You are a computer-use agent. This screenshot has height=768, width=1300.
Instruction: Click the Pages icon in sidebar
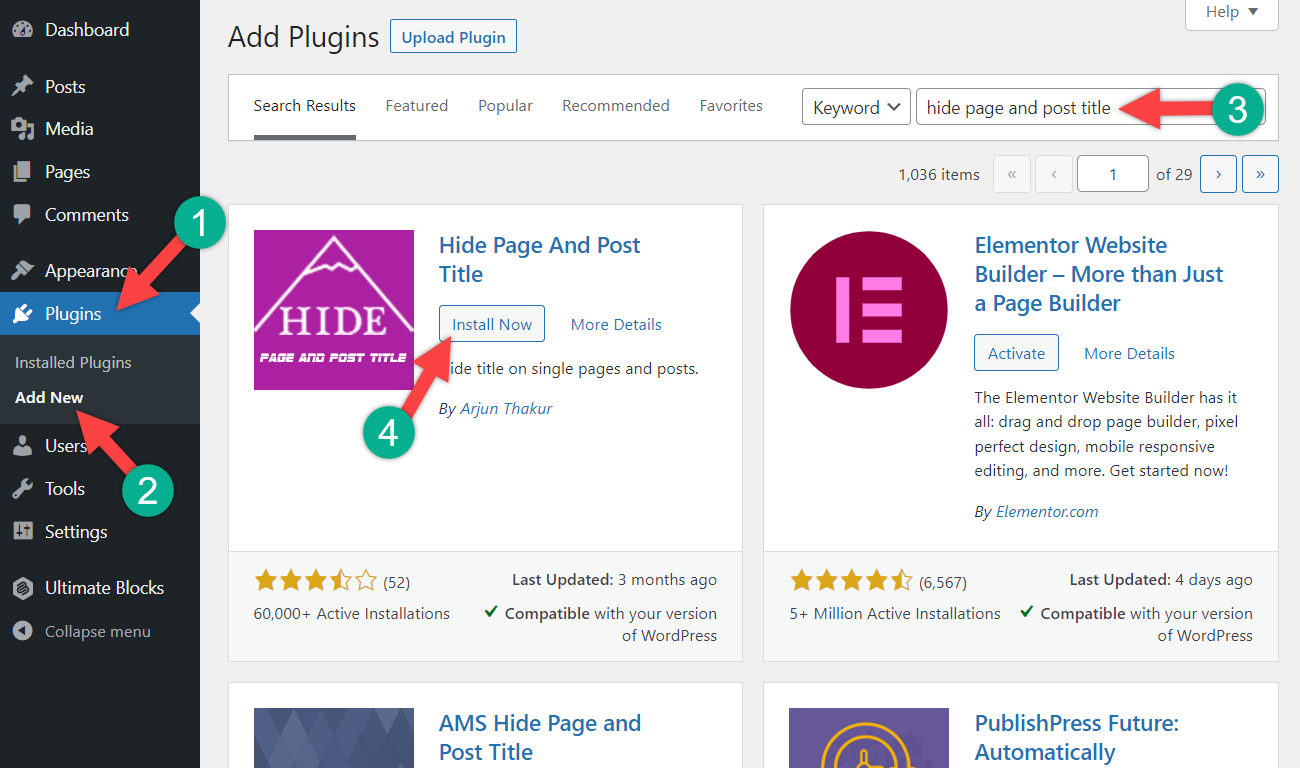coord(22,172)
